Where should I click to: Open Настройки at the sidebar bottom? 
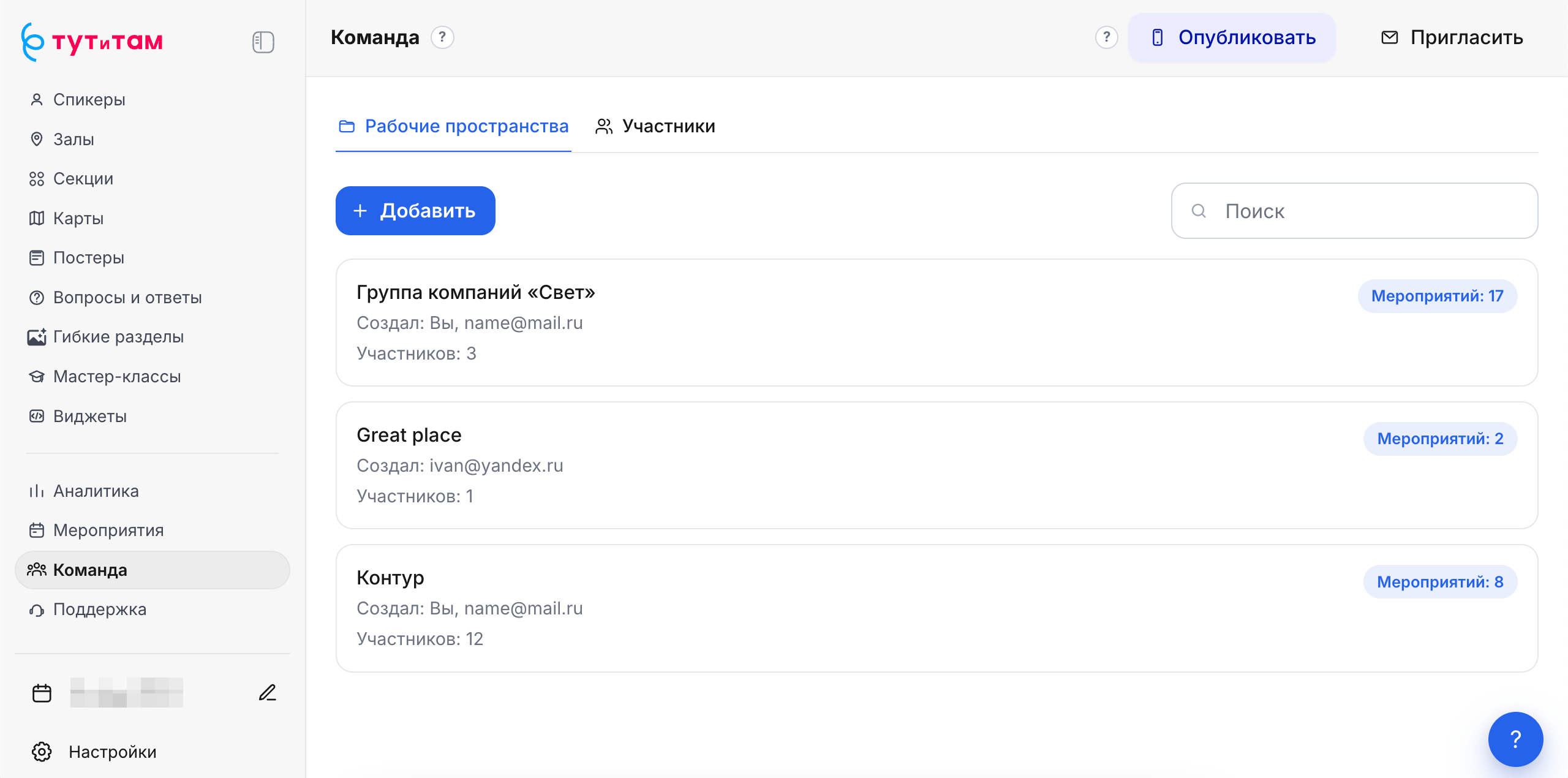[x=94, y=752]
